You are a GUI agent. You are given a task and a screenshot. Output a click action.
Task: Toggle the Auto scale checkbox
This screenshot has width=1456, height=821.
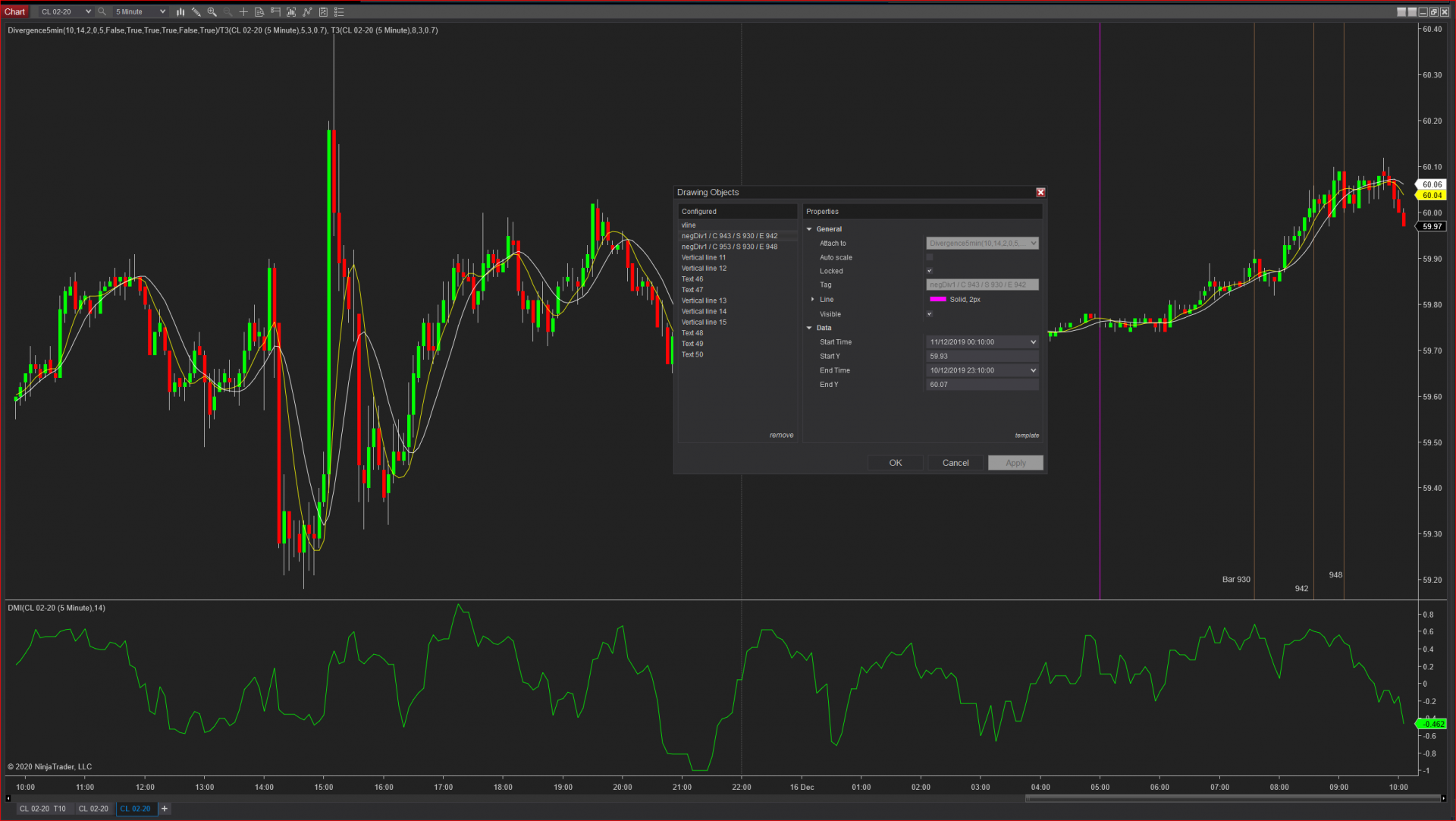(929, 257)
